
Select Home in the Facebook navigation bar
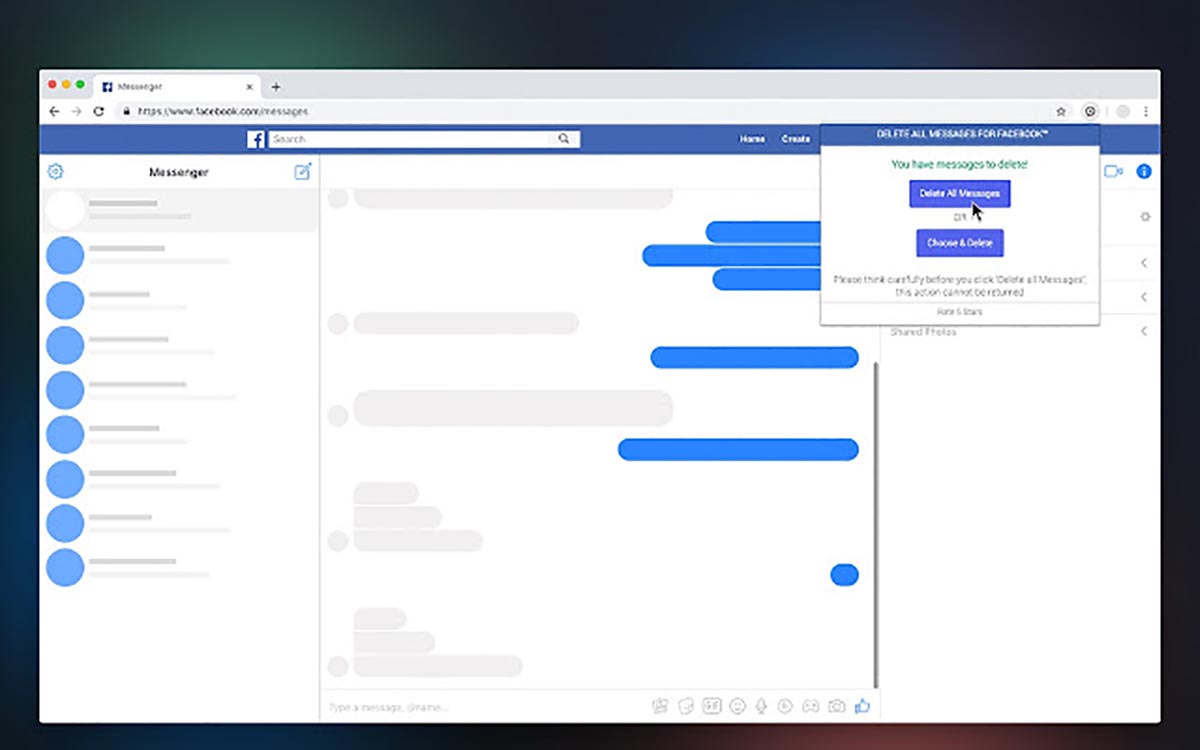752,139
